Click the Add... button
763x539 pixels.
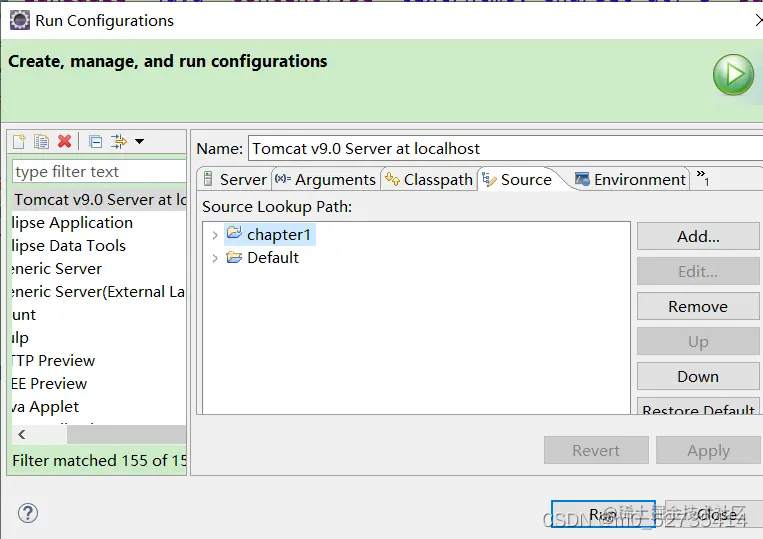click(x=698, y=236)
